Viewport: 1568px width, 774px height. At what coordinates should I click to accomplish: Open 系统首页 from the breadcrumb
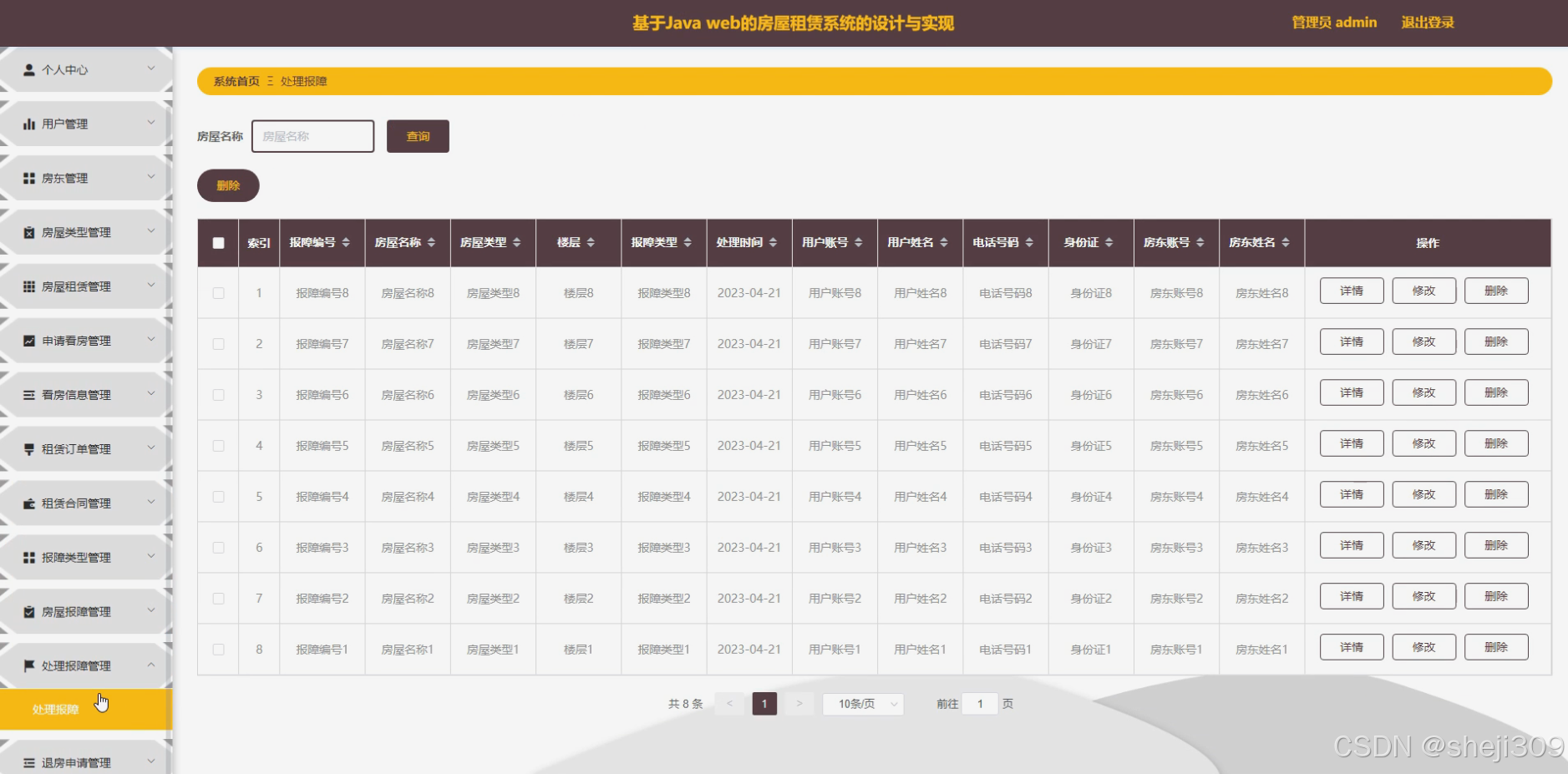click(x=235, y=80)
